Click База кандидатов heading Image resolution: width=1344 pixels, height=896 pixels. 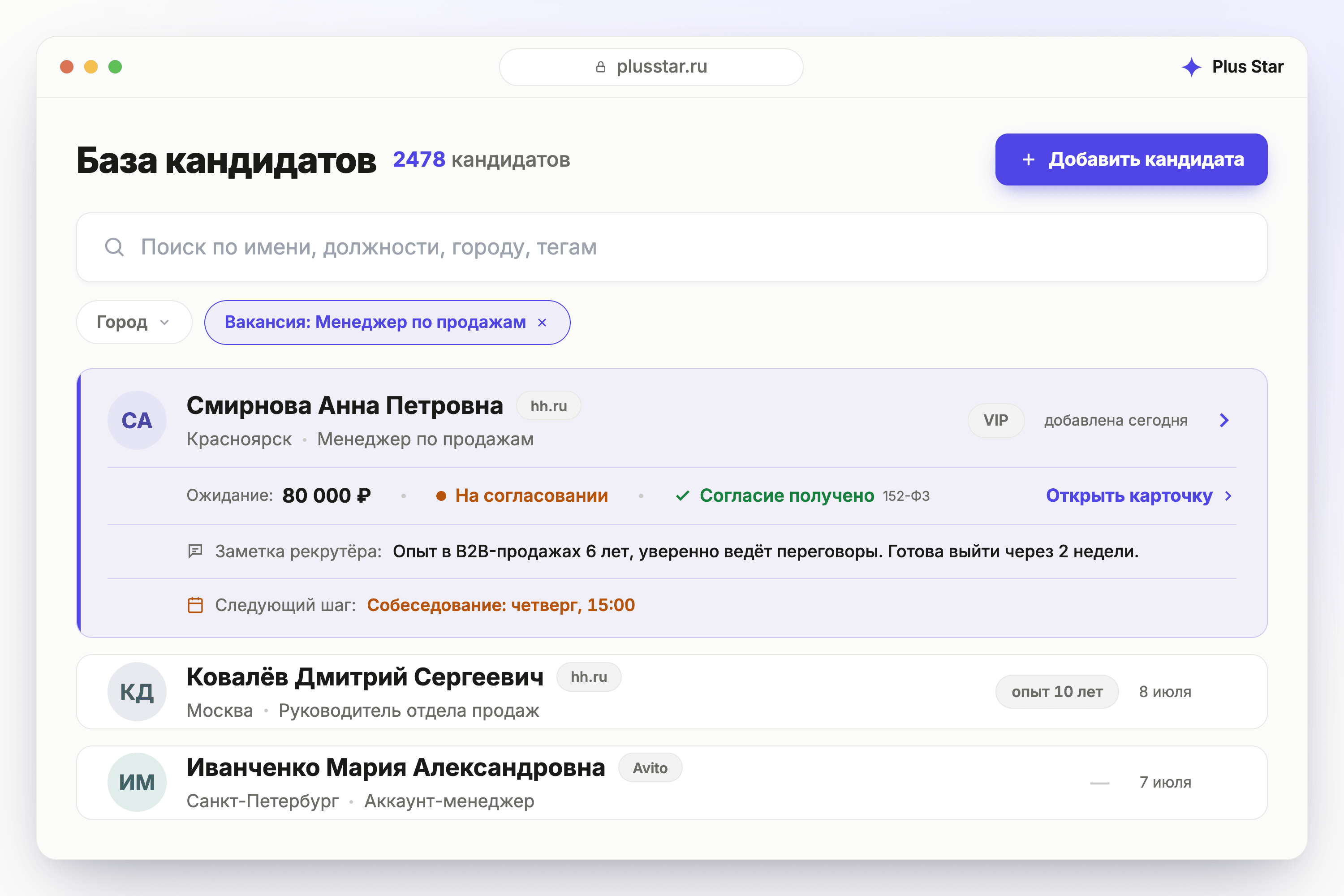tap(226, 160)
